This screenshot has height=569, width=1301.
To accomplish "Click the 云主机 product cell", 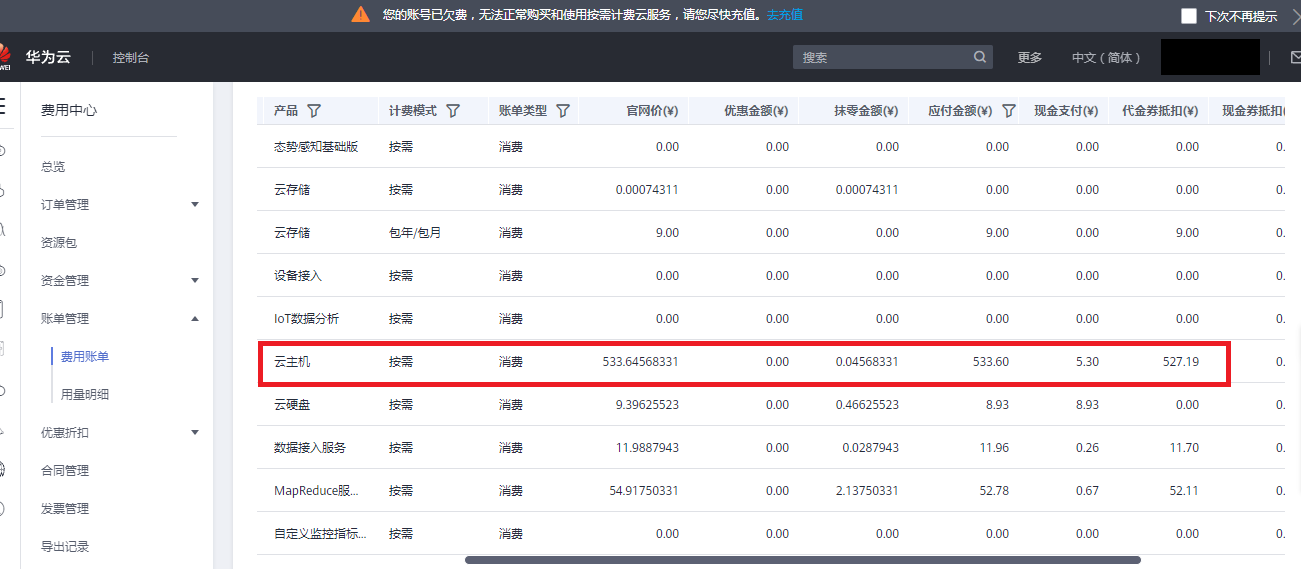I will tap(292, 362).
